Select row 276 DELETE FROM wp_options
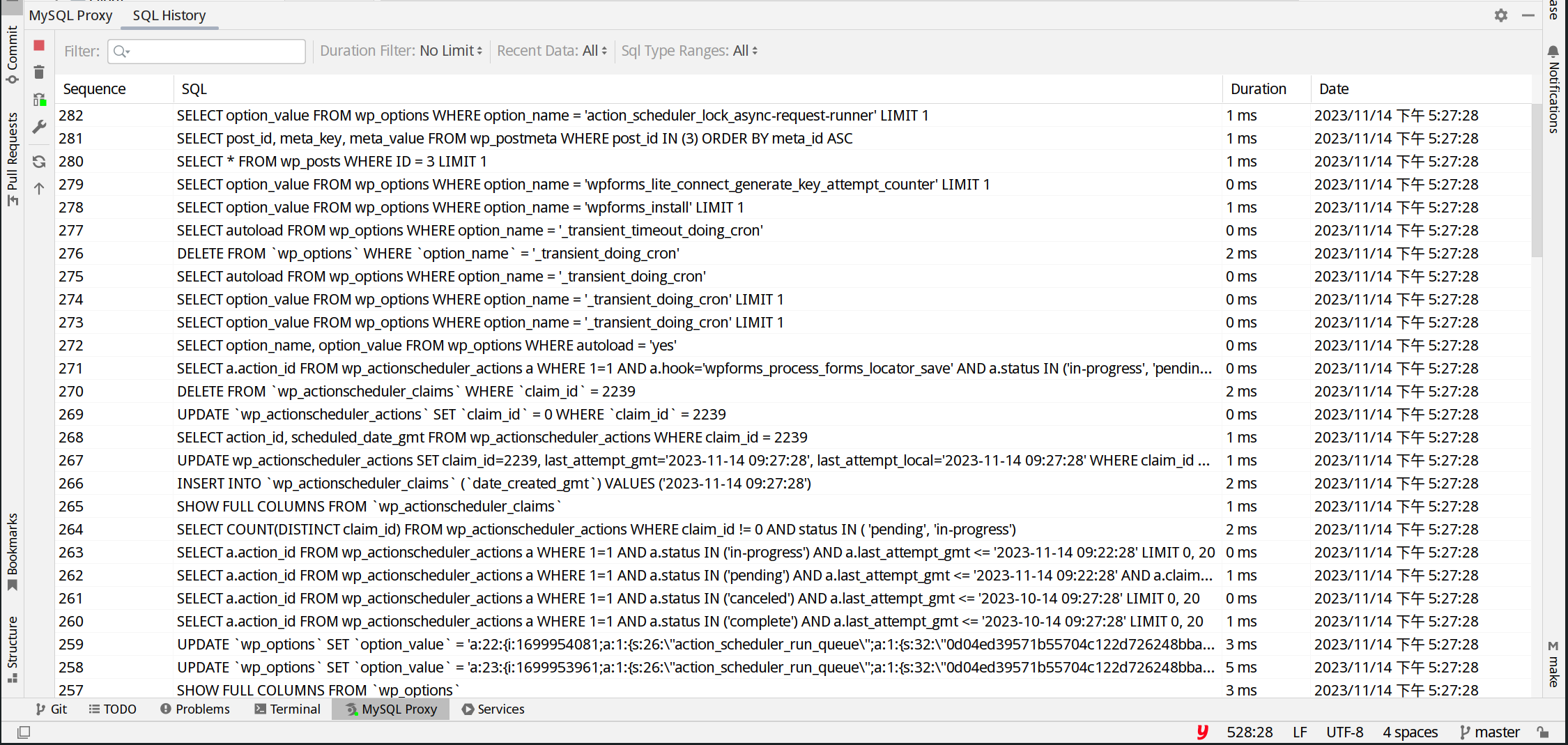Screen dimensions: 1568x745 [x=794, y=254]
